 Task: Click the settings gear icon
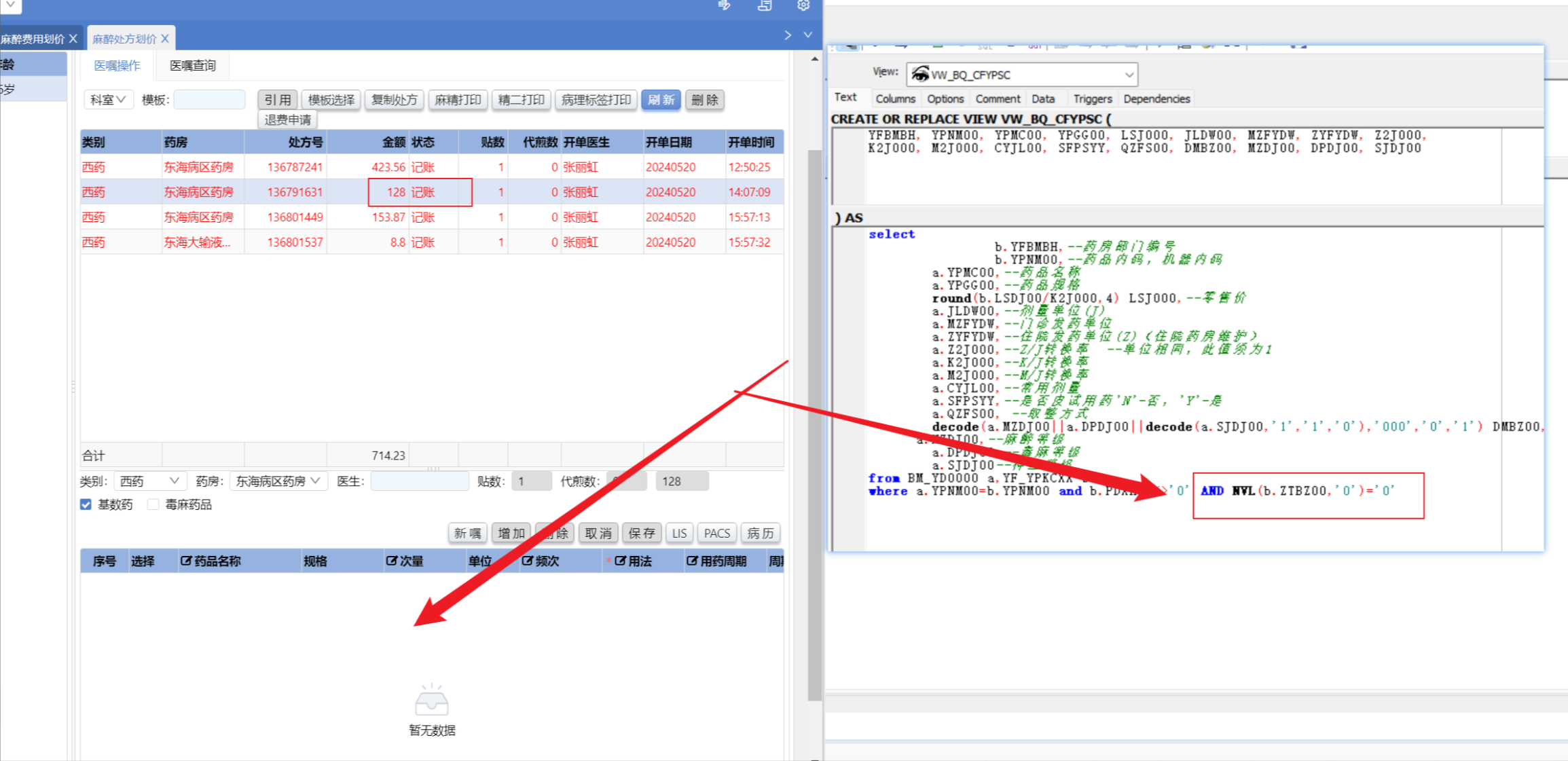[x=803, y=5]
